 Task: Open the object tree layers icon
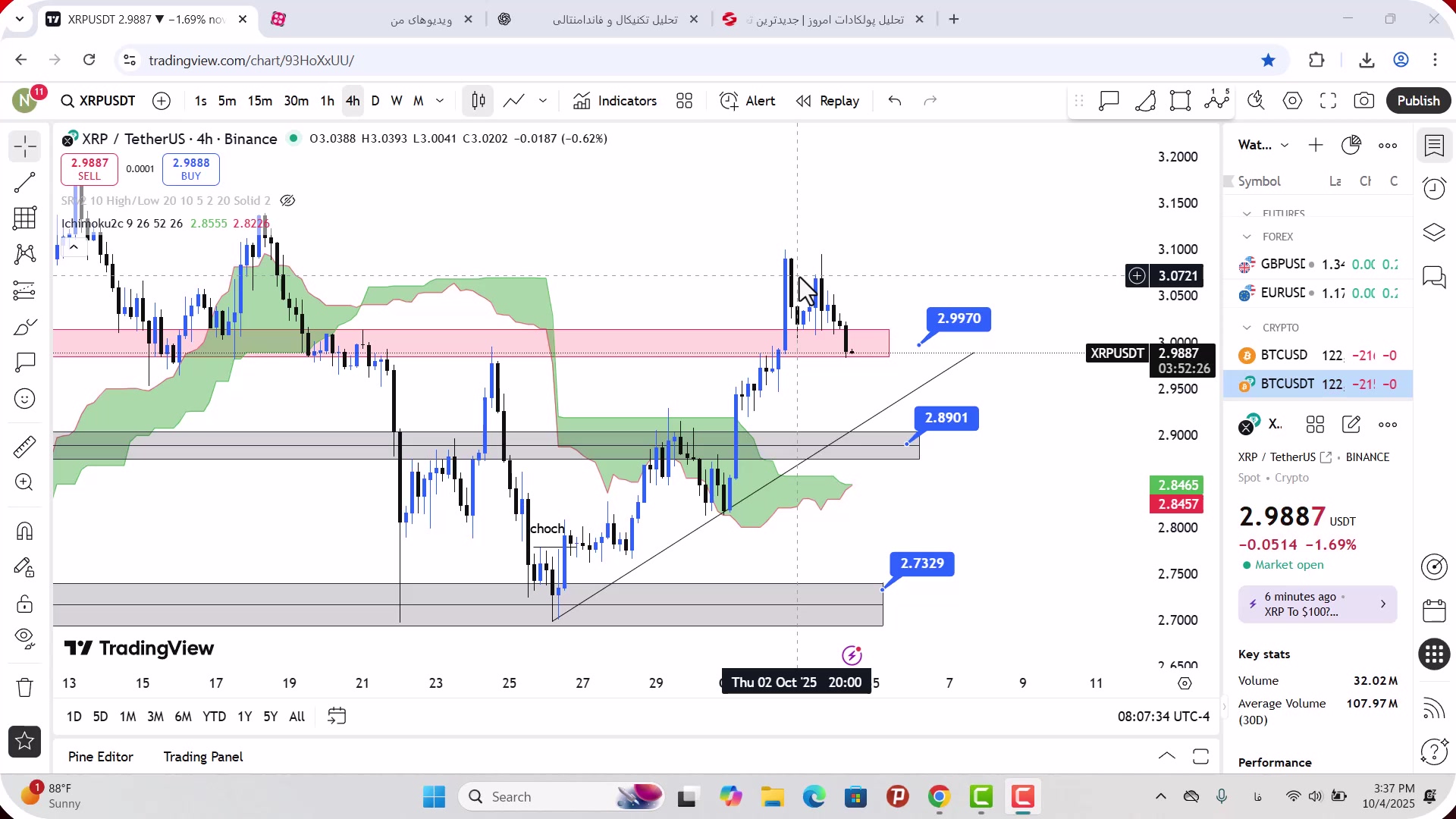pyautogui.click(x=1434, y=232)
